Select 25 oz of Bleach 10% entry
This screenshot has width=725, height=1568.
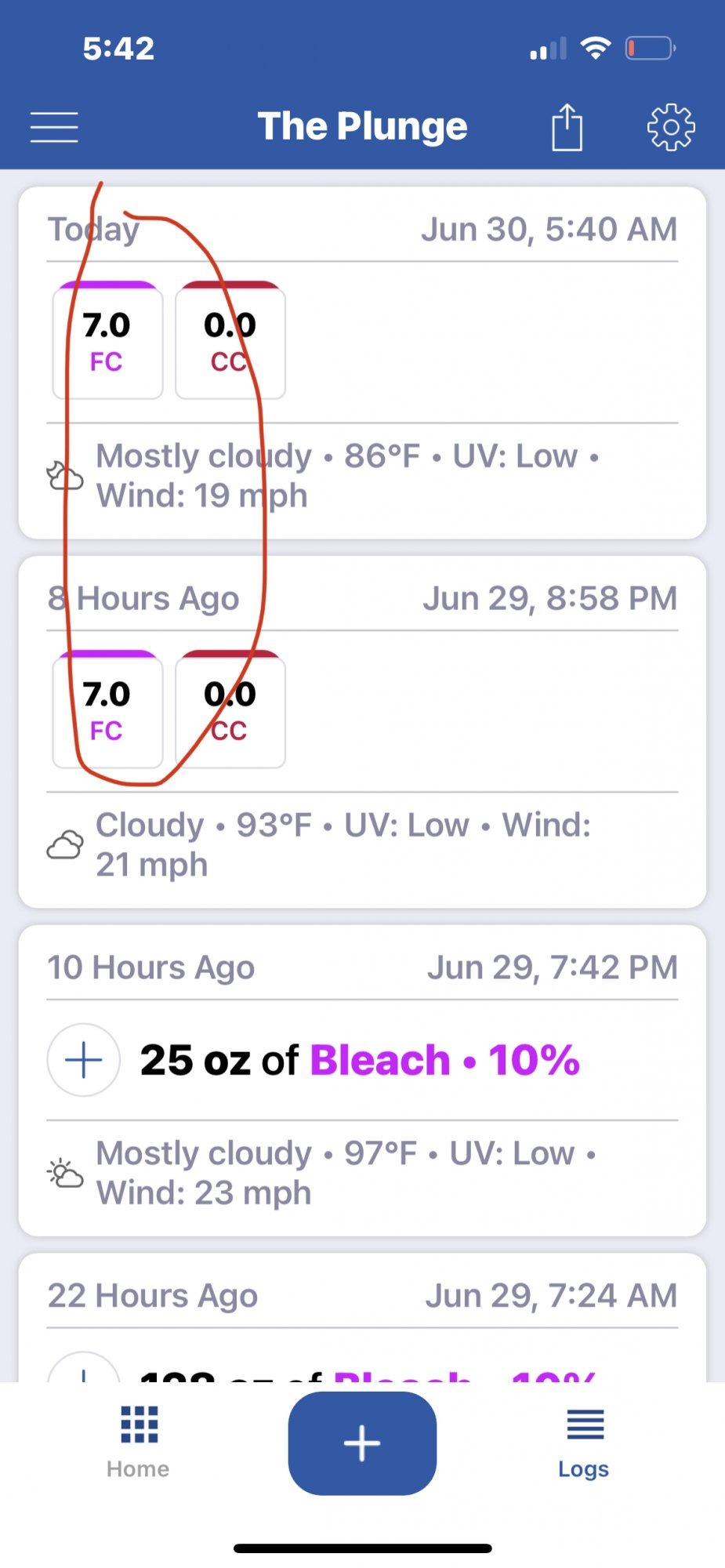360,1060
